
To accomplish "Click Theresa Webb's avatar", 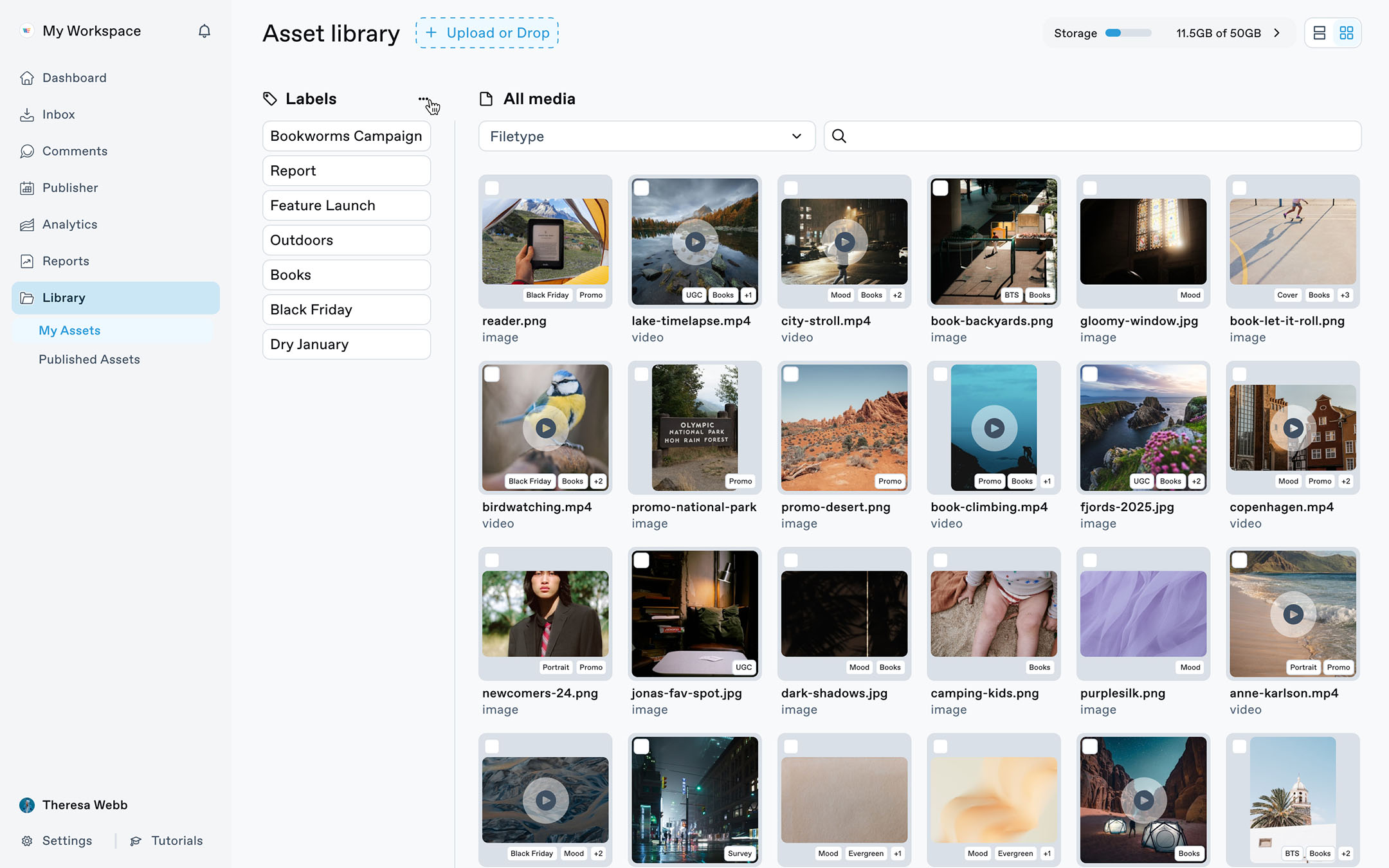I will (x=27, y=805).
